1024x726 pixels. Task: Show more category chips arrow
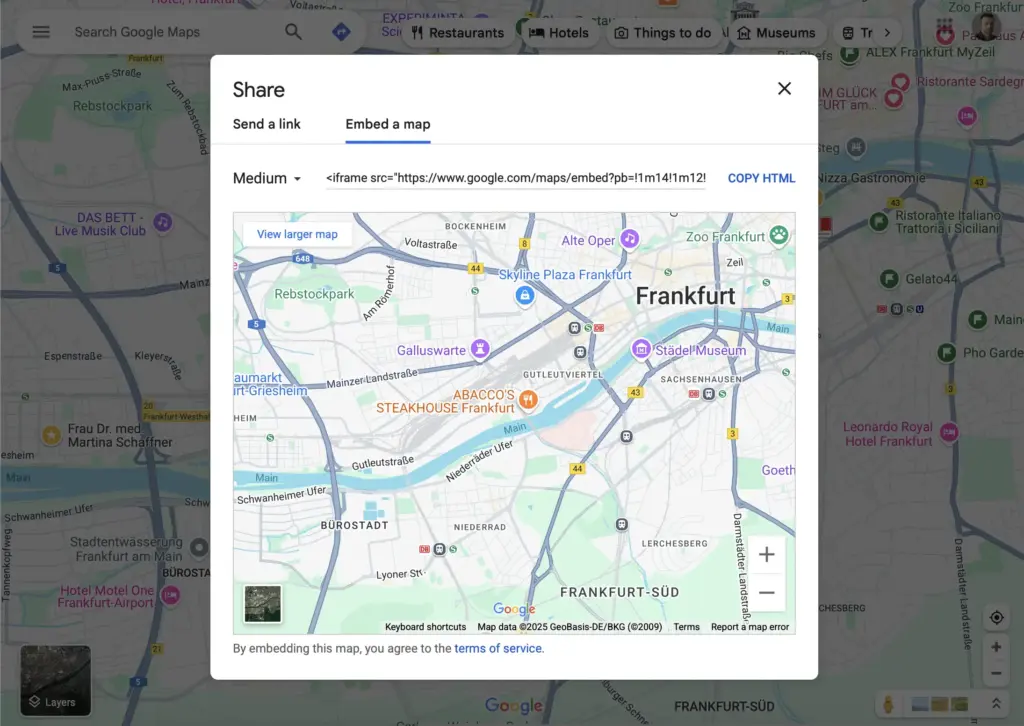(x=887, y=33)
